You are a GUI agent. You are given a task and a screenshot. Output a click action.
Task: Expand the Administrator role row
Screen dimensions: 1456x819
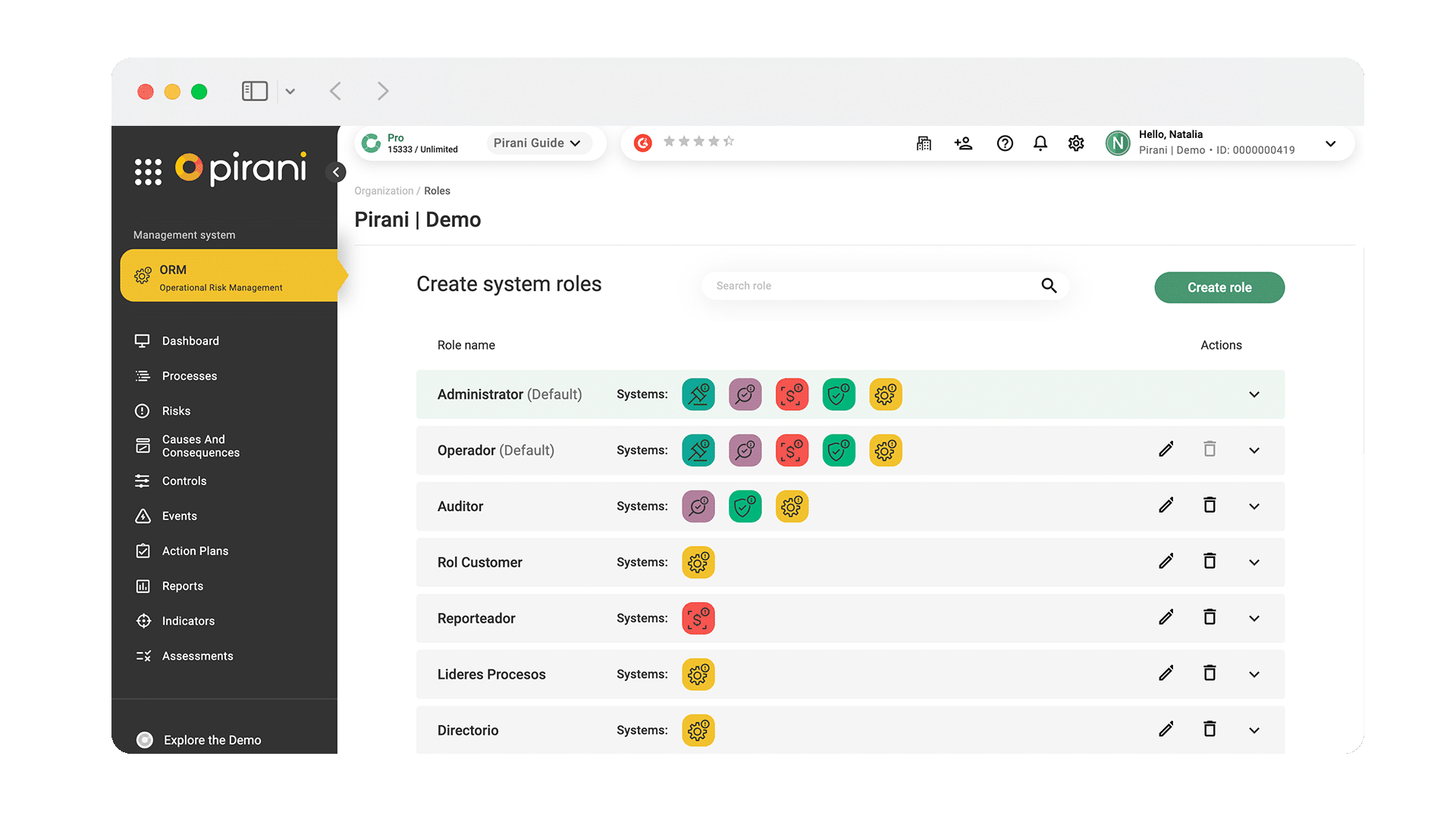point(1254,394)
